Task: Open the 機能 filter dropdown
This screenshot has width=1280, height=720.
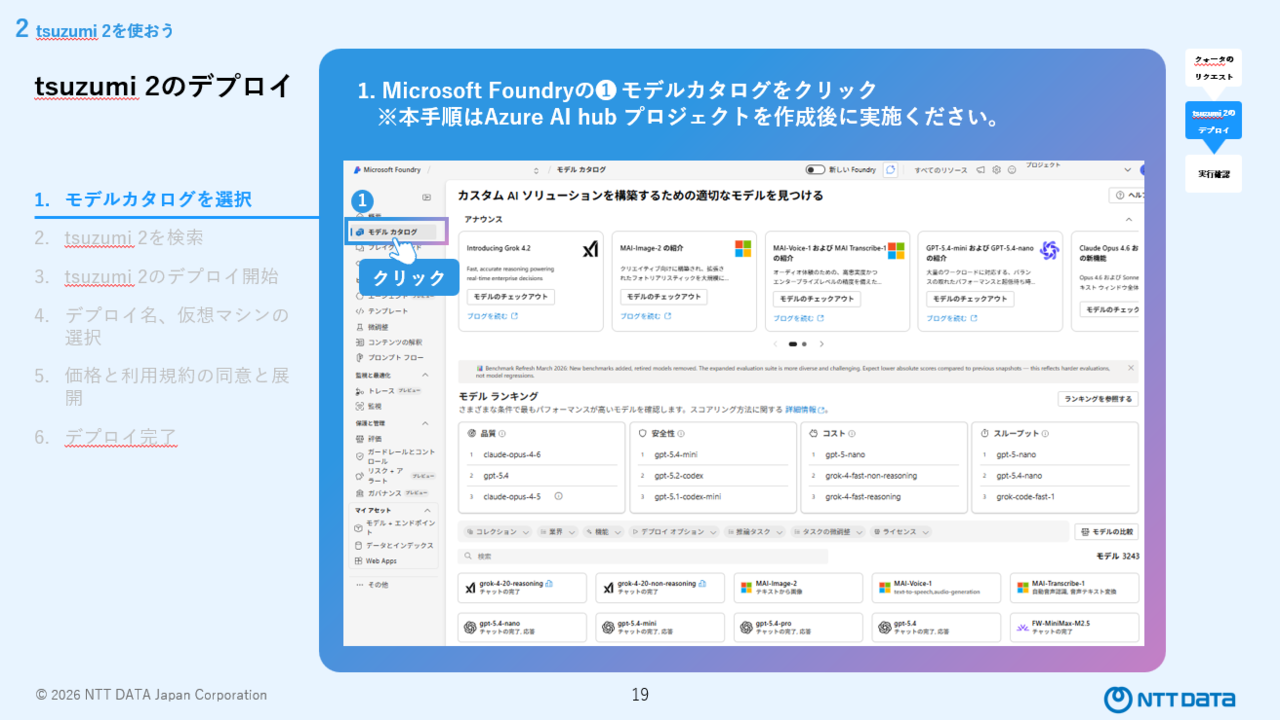Action: pos(605,532)
